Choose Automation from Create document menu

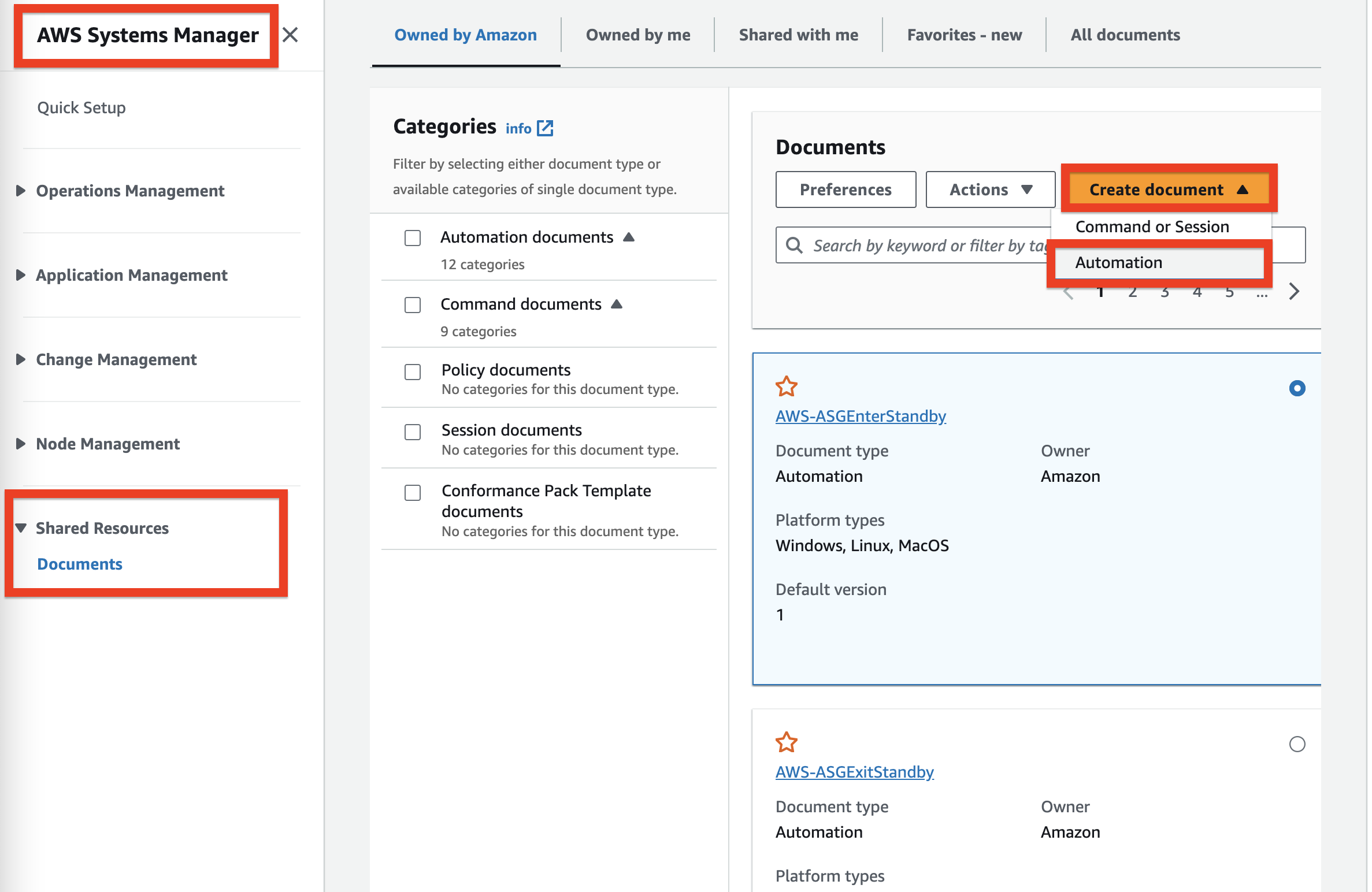1159,263
